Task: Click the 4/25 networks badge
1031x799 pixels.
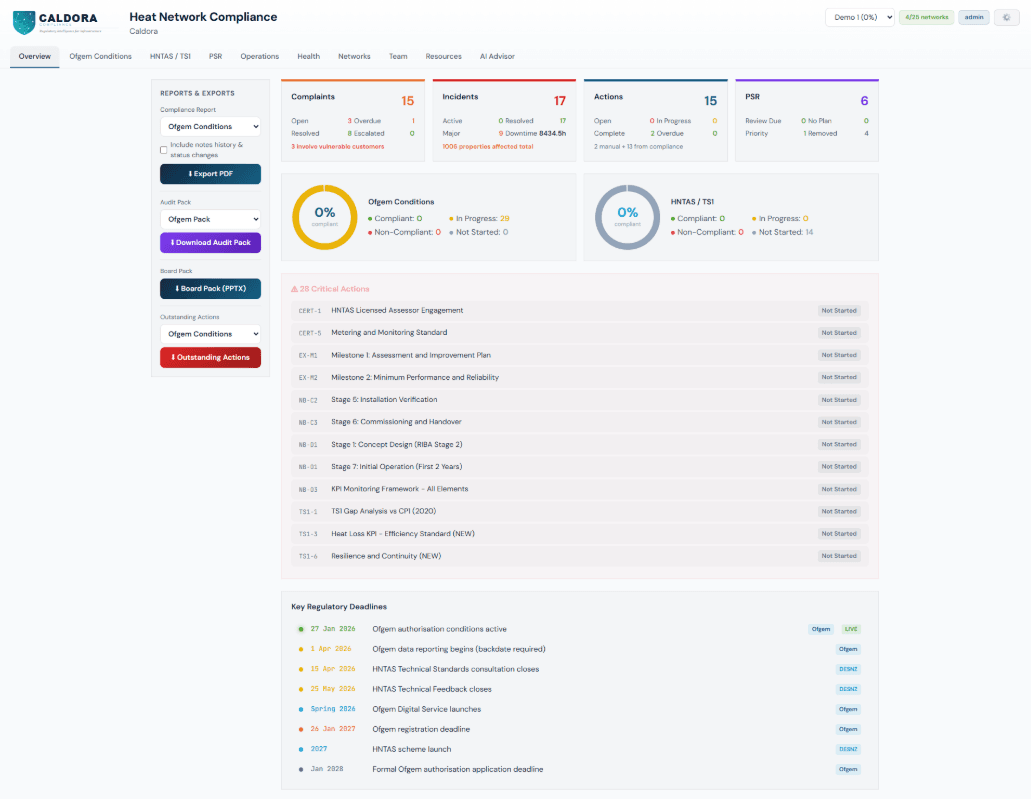Action: pos(926,17)
